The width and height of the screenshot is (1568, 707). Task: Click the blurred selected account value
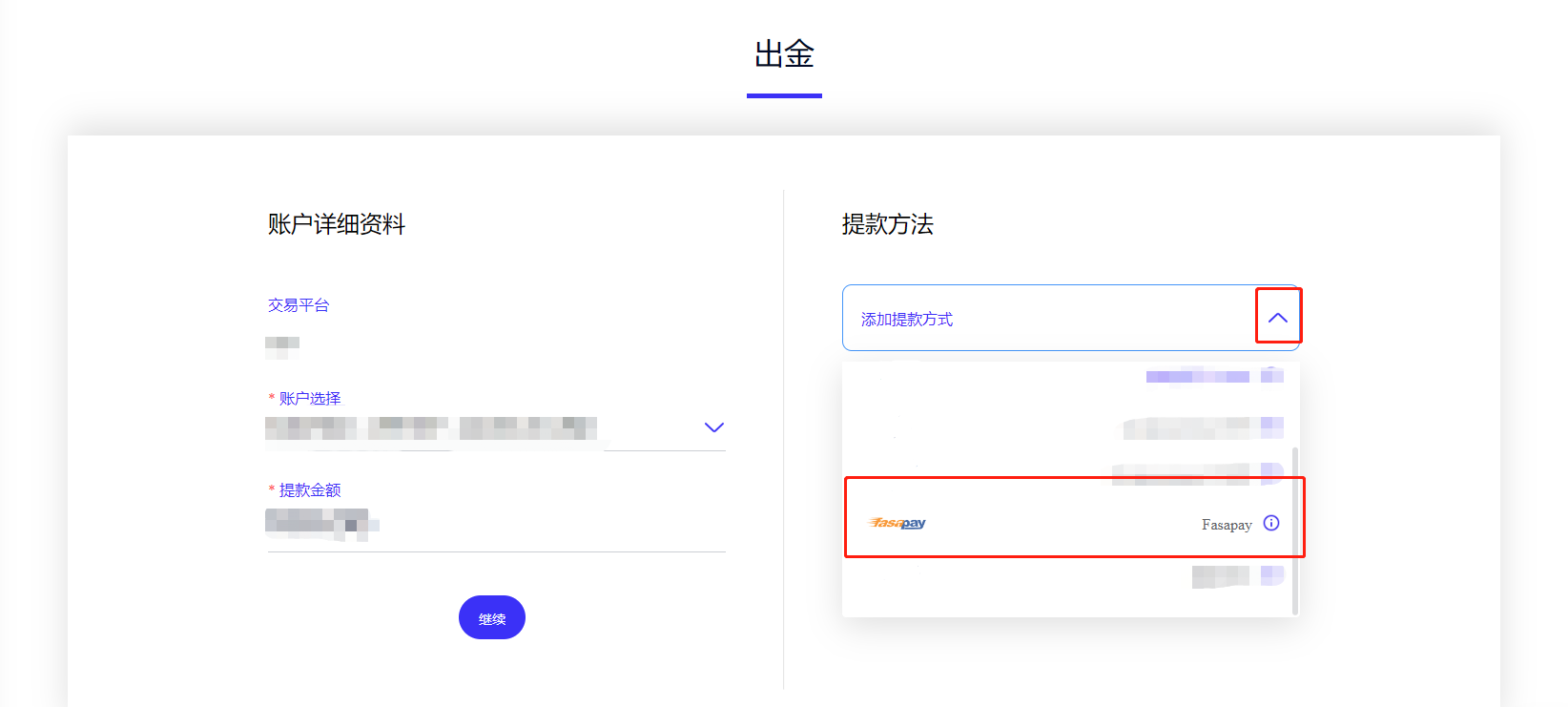(431, 427)
